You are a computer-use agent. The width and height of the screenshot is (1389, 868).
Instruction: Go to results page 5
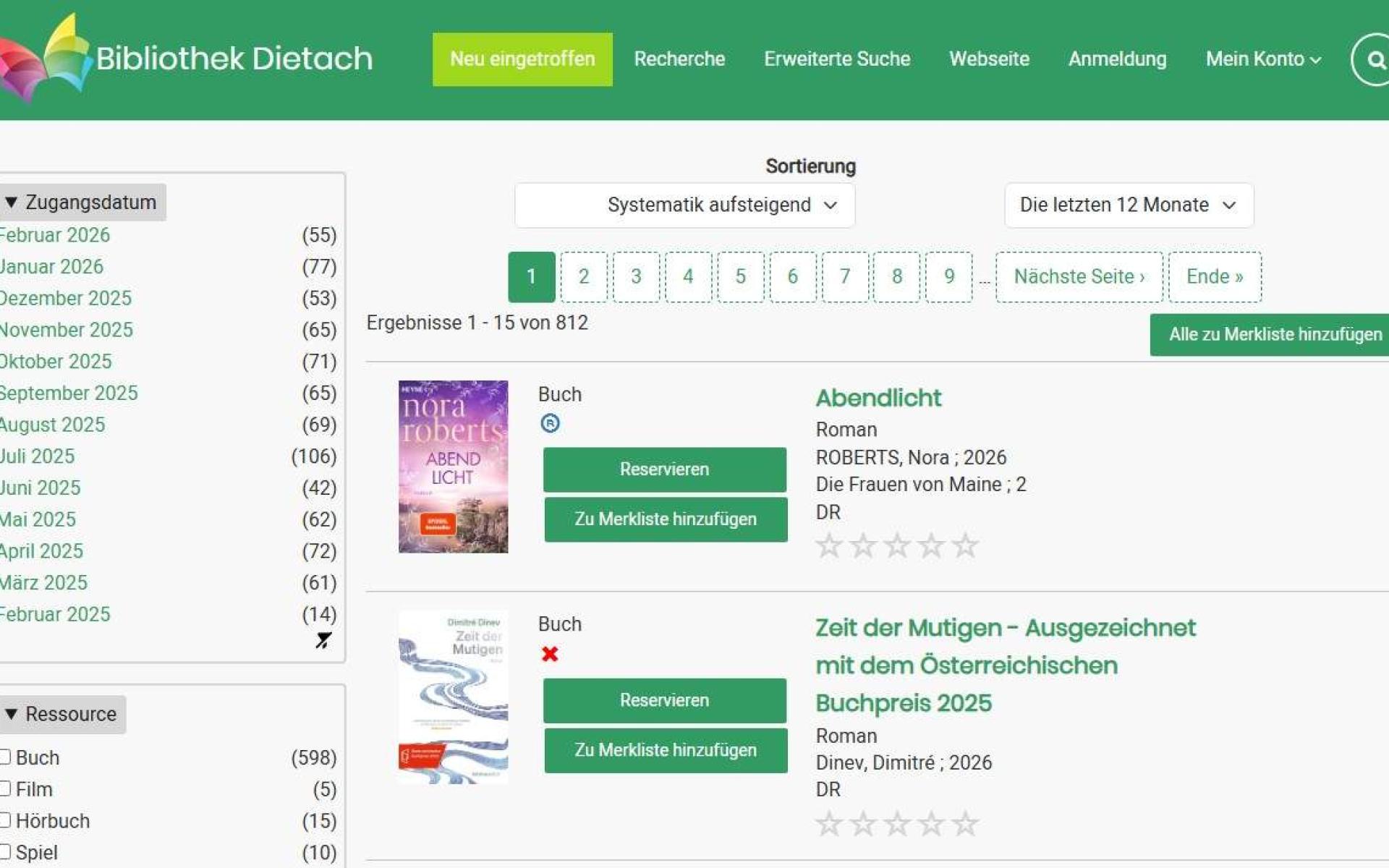[x=740, y=277]
